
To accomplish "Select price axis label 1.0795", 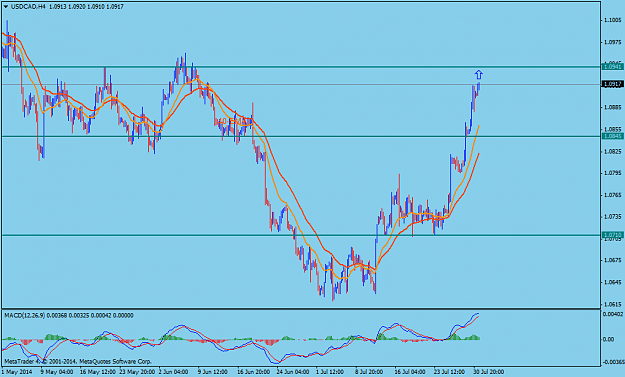I will [x=613, y=173].
